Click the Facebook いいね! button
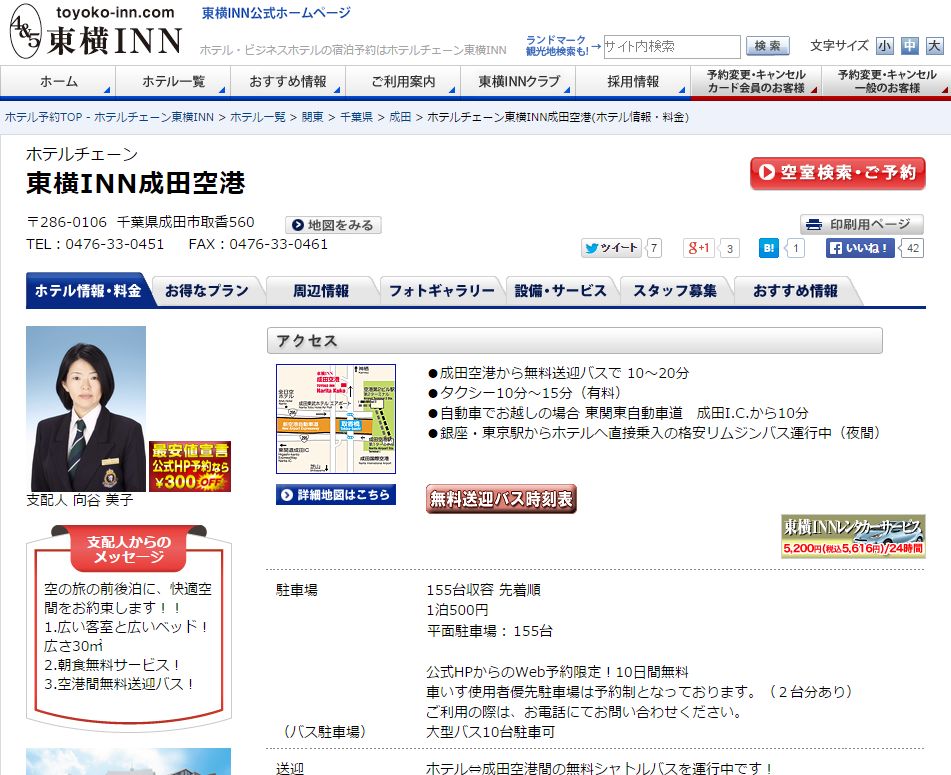 859,248
